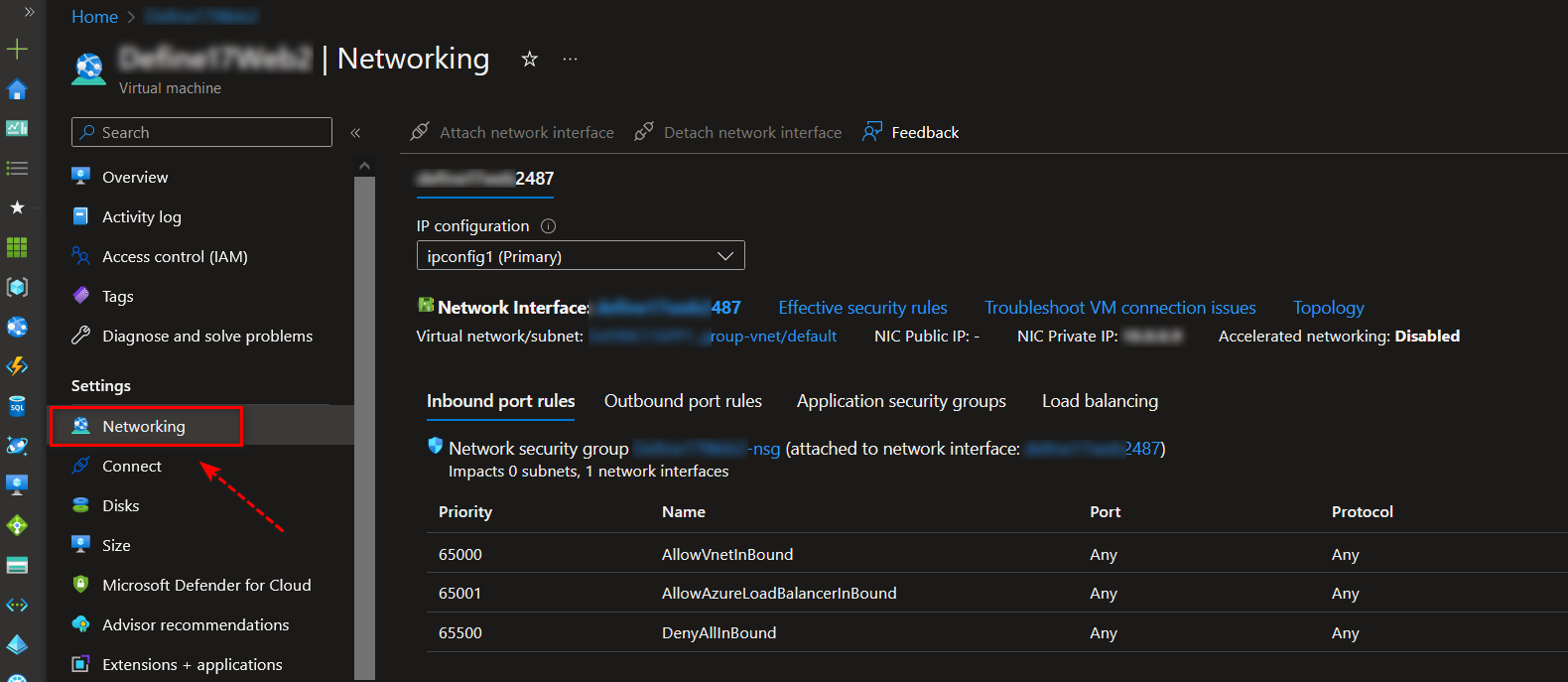This screenshot has width=1568, height=682.
Task: Select the DenyAllInBound rule row
Action: click(997, 632)
